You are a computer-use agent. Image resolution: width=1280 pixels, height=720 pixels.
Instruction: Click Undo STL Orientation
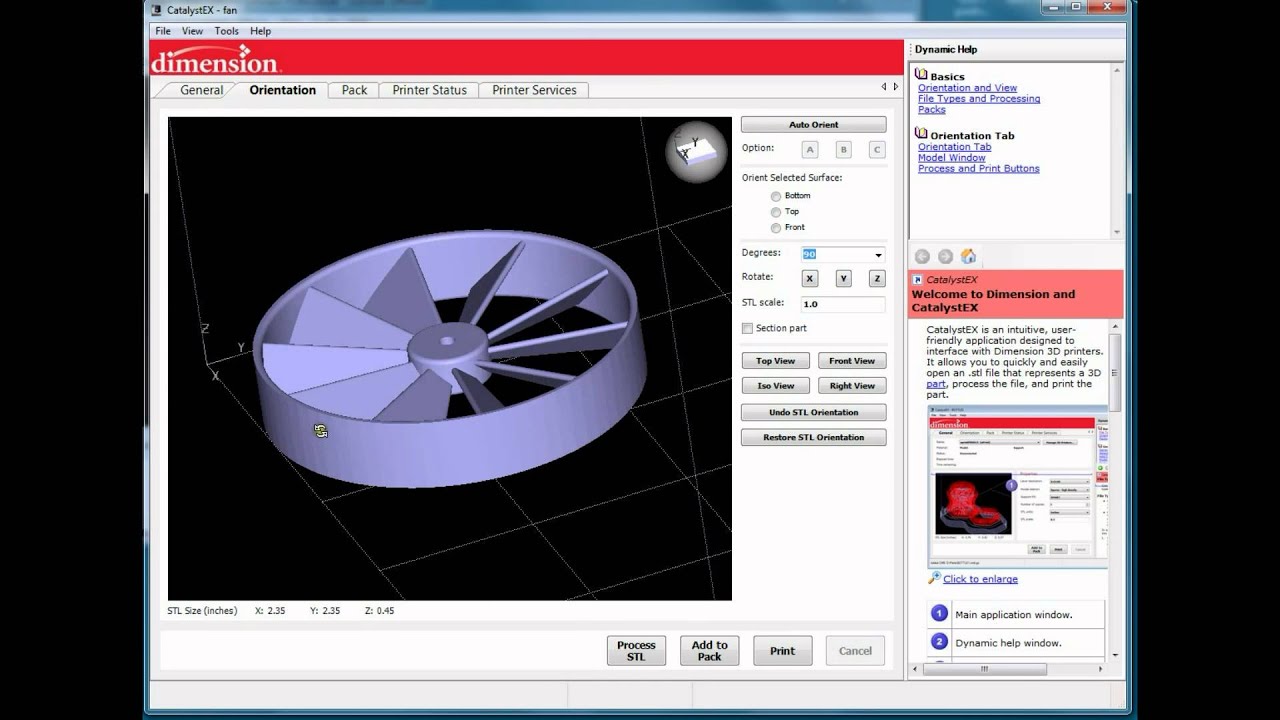(x=813, y=412)
